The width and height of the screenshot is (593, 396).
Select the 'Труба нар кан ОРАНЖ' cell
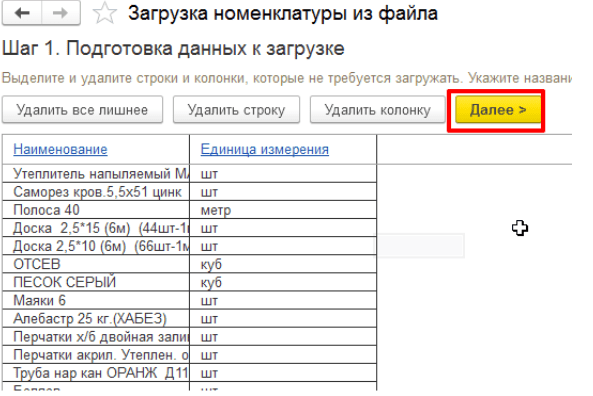point(96,373)
